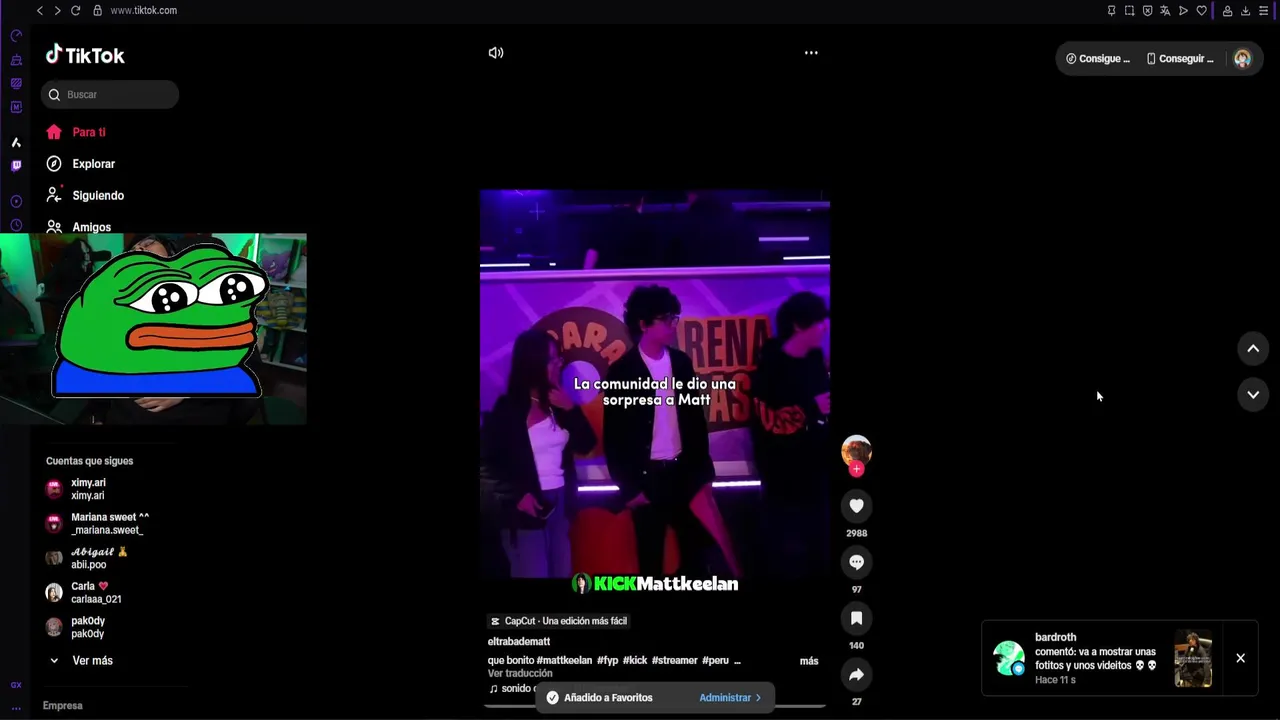Go forward with the browser forward arrow

[x=57, y=10]
